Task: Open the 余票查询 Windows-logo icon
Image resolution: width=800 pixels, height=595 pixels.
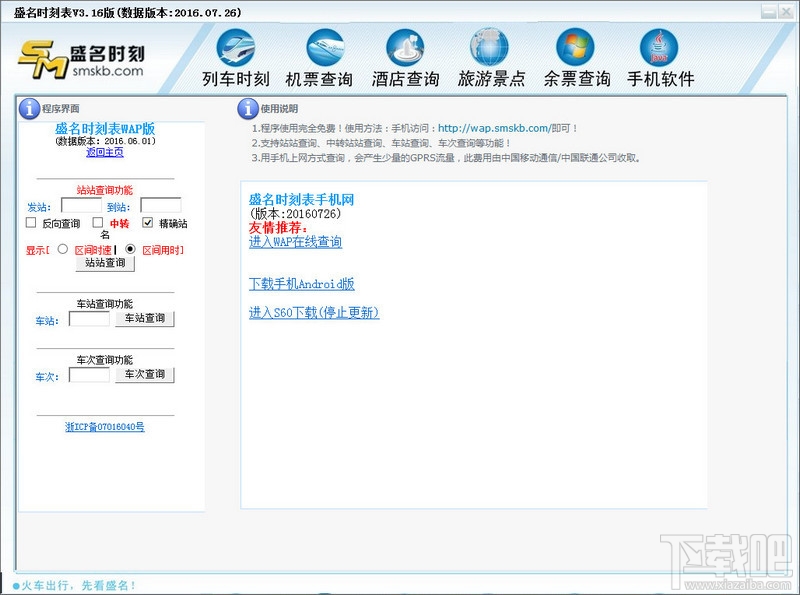Action: click(575, 47)
